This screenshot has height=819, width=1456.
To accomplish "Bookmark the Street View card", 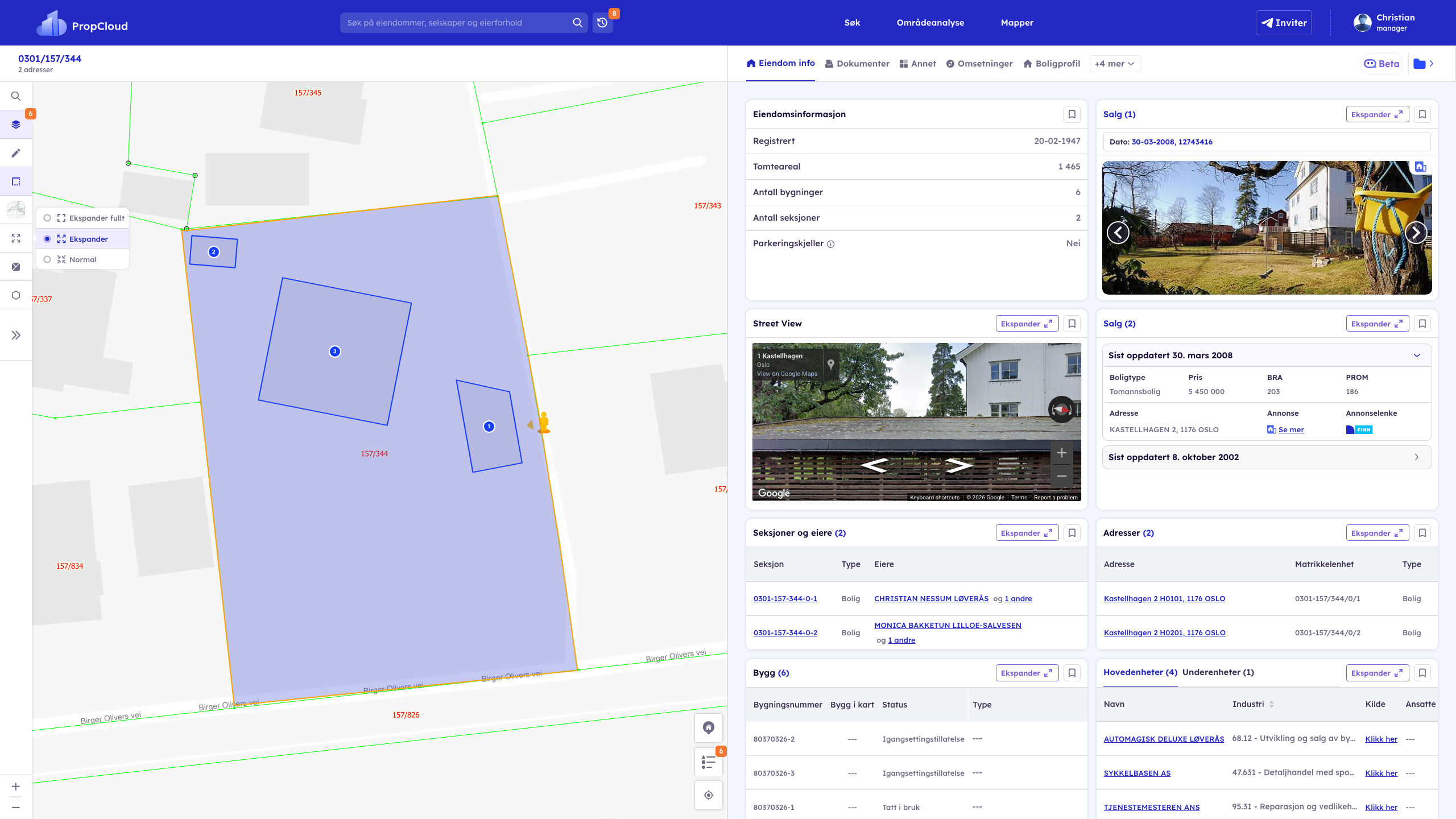I will (x=1072, y=324).
